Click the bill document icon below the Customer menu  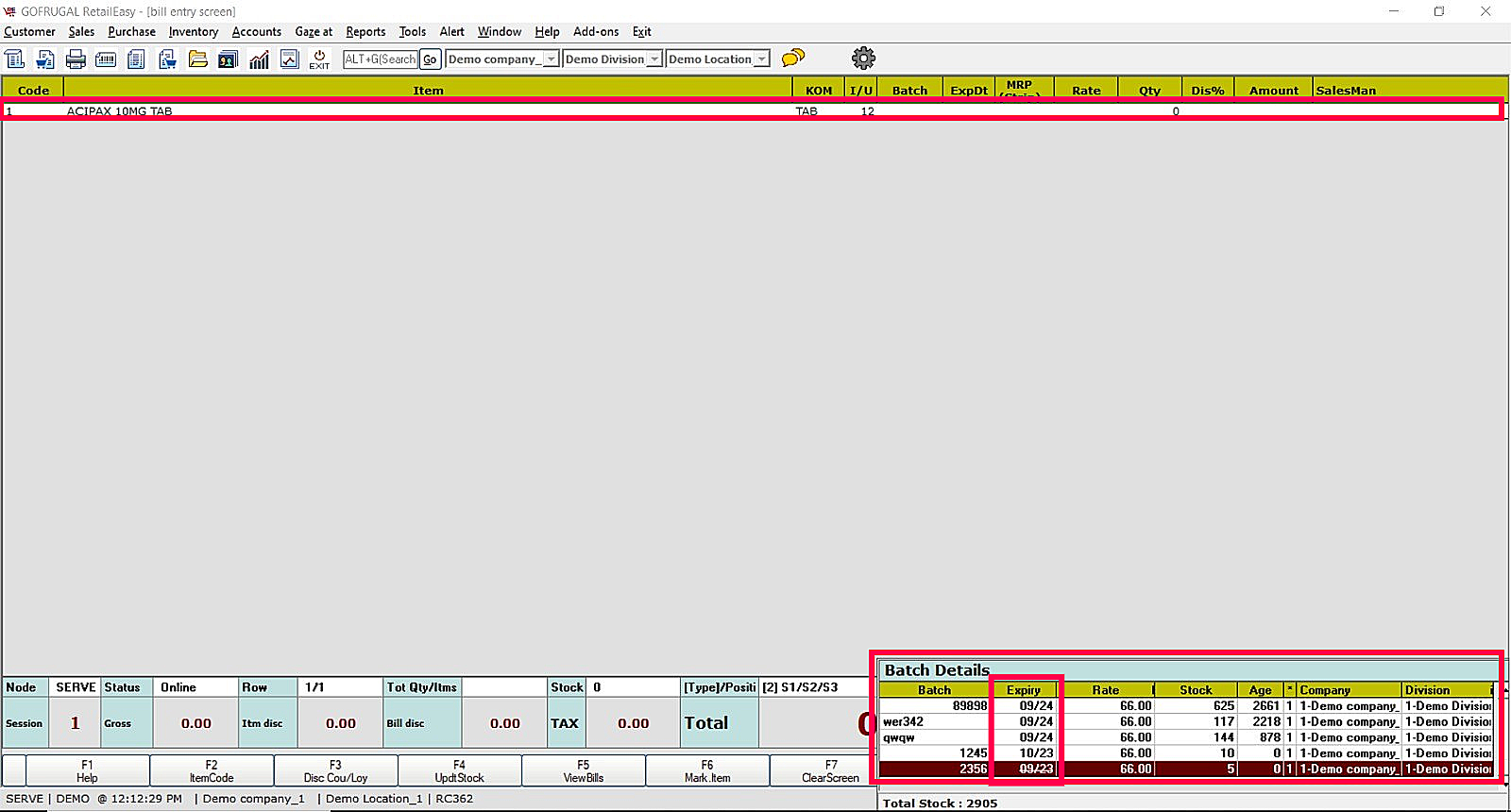tap(15, 59)
